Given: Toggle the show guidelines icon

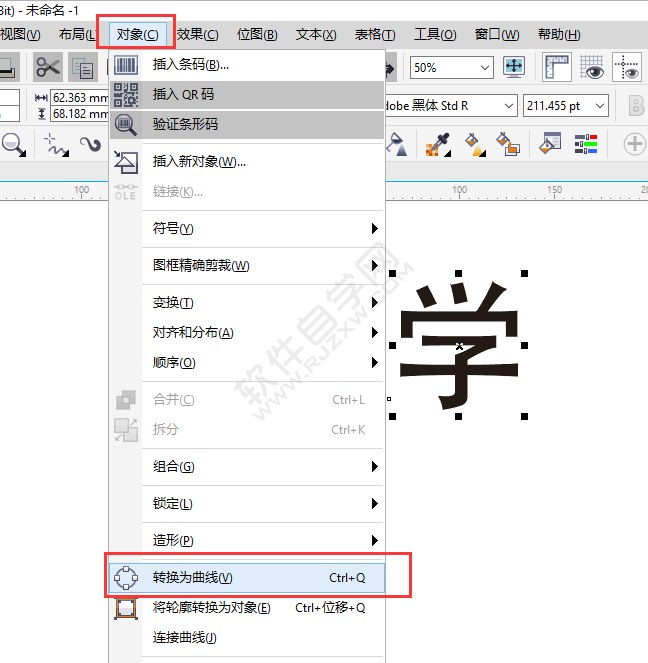Looking at the screenshot, I should 627,67.
